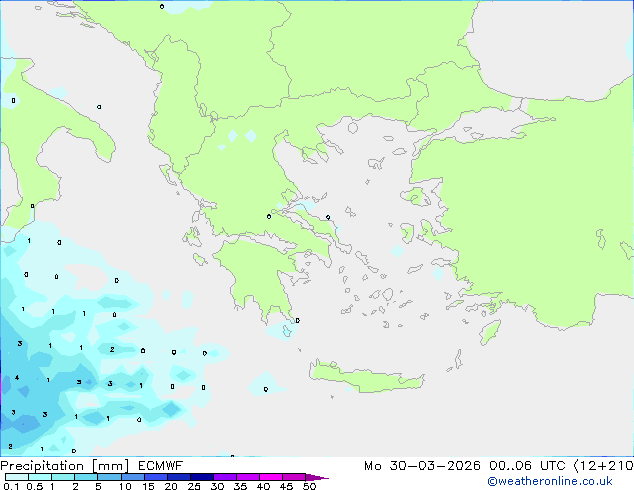Screen dimensions: 634x490
Task: Click the '40' legend scale label
Action: [x=263, y=486]
